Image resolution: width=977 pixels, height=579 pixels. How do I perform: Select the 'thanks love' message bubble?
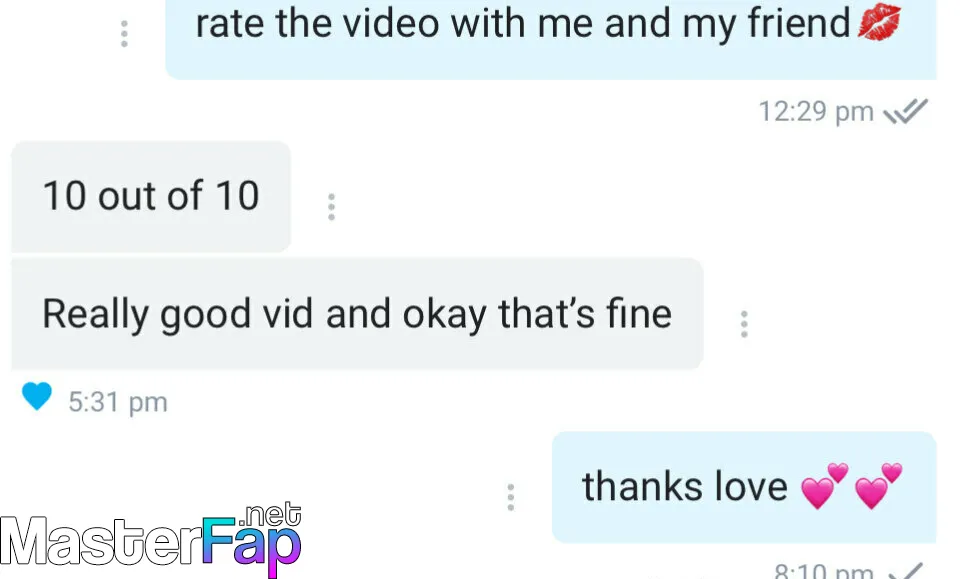point(744,487)
